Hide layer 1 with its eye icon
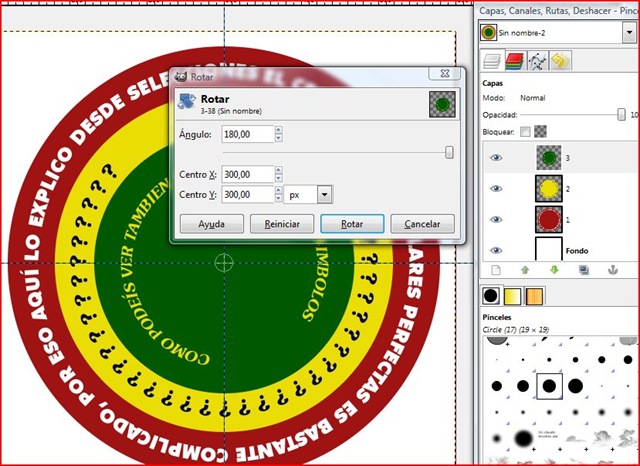 [x=496, y=220]
